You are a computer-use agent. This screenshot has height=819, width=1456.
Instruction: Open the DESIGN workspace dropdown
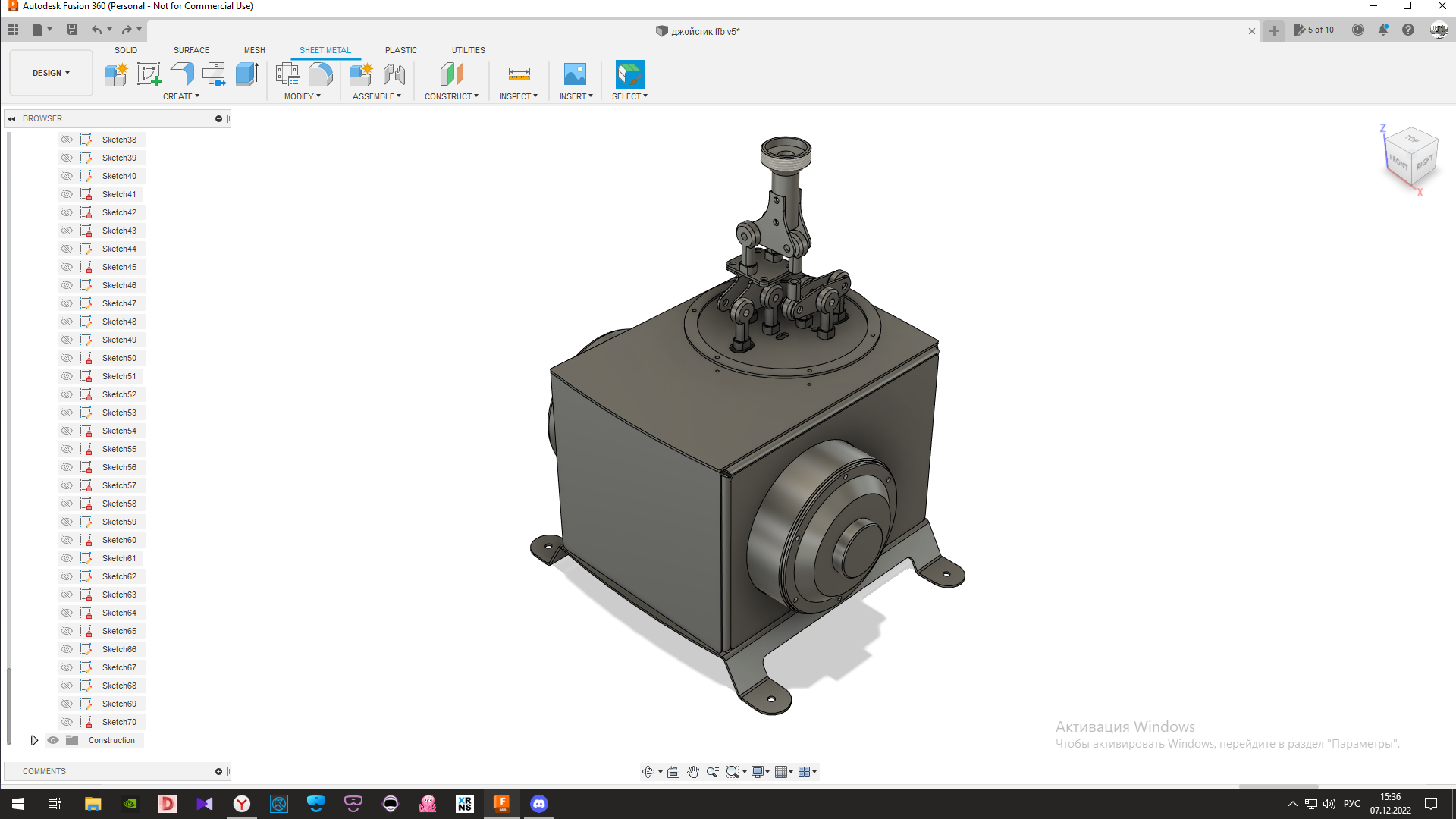pos(51,73)
